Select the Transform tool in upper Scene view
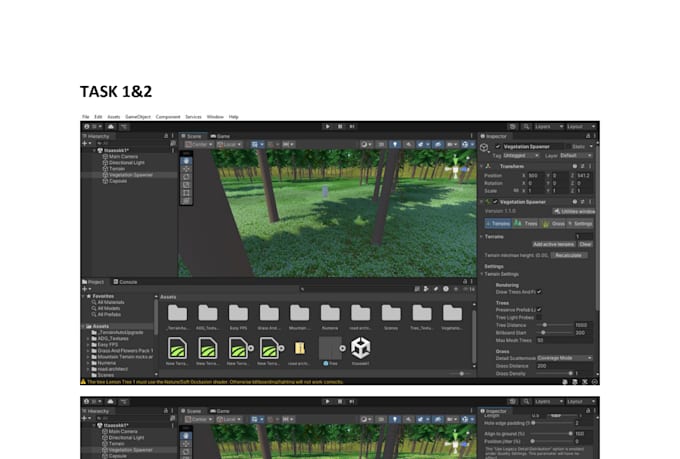Viewport: 680px width, 459px height. (186, 201)
